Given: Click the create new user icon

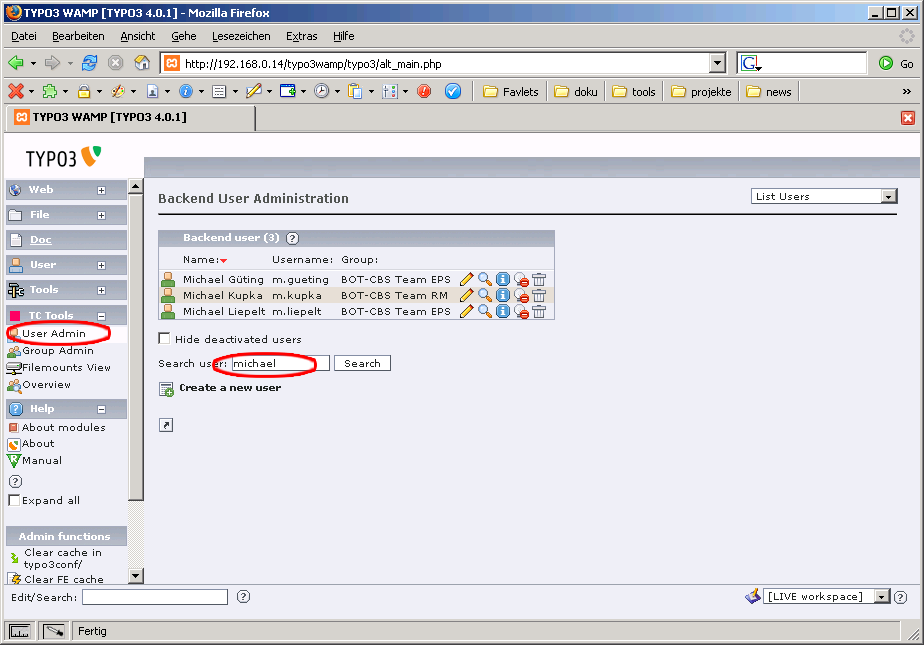Looking at the screenshot, I should (166, 389).
